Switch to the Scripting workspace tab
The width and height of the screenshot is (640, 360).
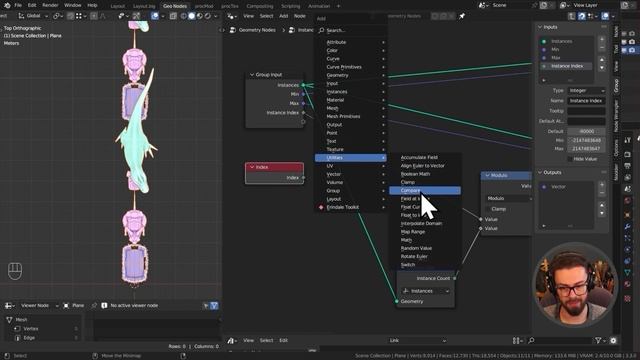point(291,6)
